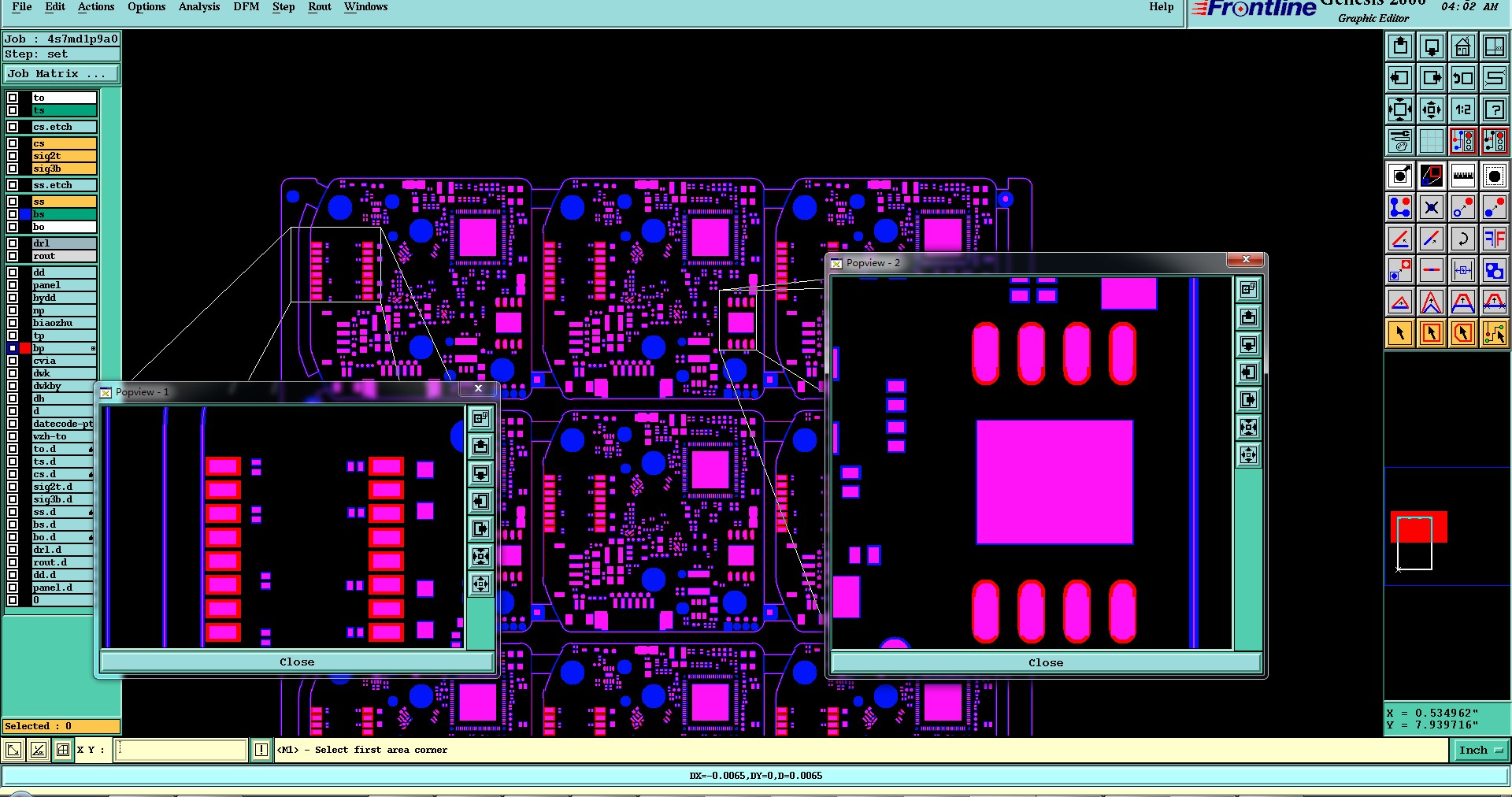
Task: Toggle the checkbox for layer 'to'
Action: click(x=13, y=98)
